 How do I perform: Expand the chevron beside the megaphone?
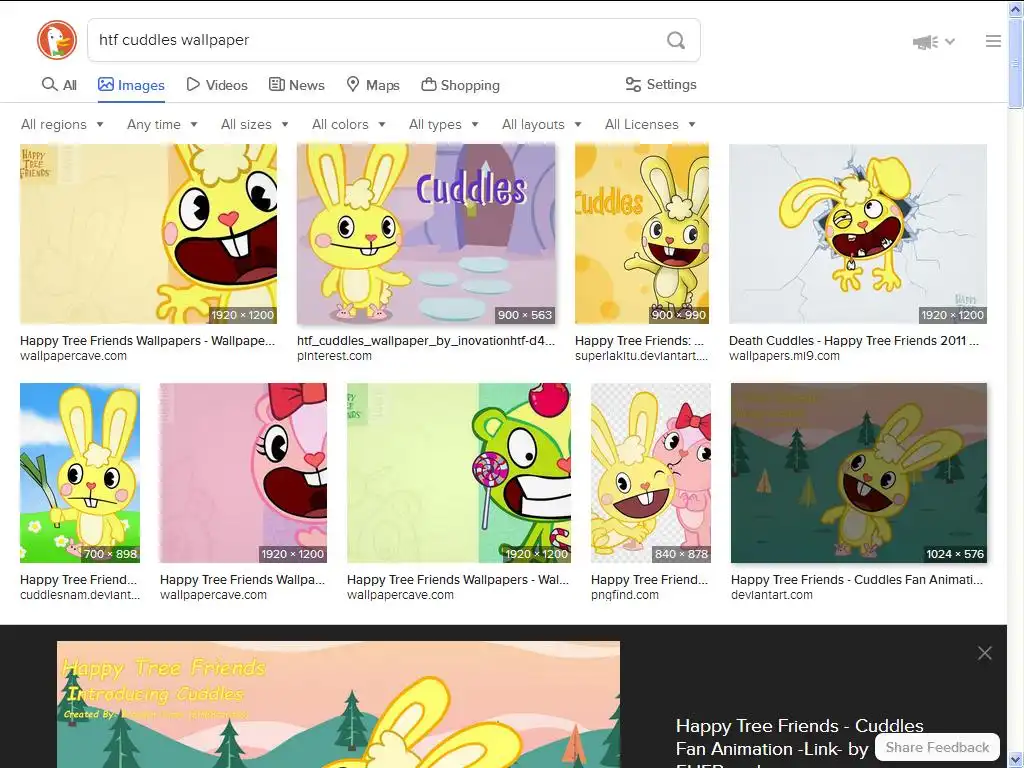click(950, 42)
